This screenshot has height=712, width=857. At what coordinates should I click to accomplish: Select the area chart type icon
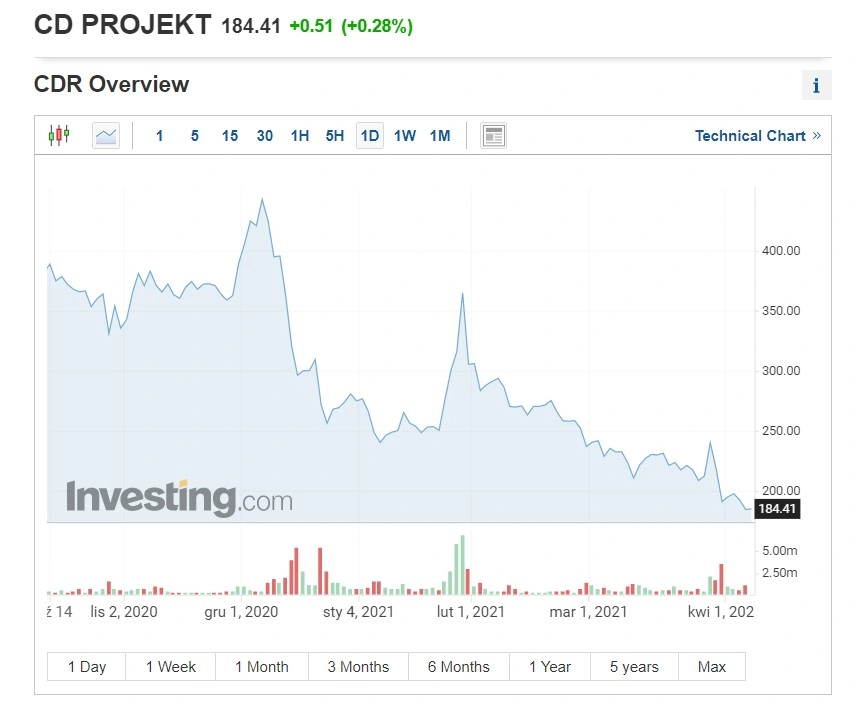point(106,136)
